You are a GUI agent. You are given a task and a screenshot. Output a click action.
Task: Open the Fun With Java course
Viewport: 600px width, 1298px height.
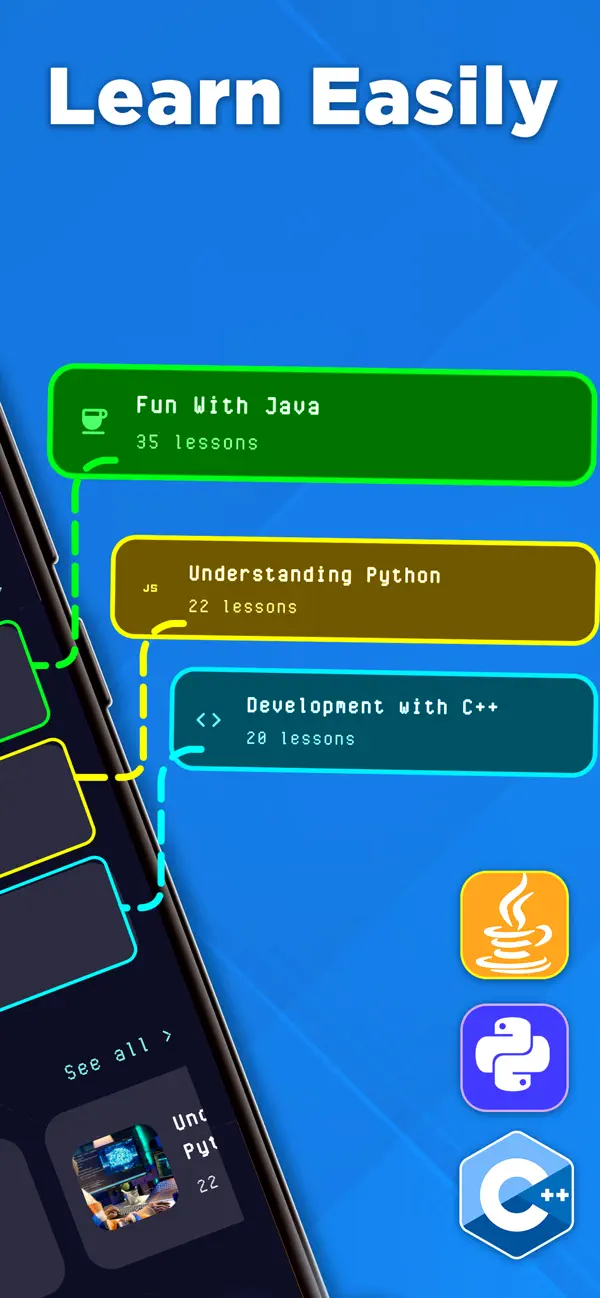(x=323, y=427)
